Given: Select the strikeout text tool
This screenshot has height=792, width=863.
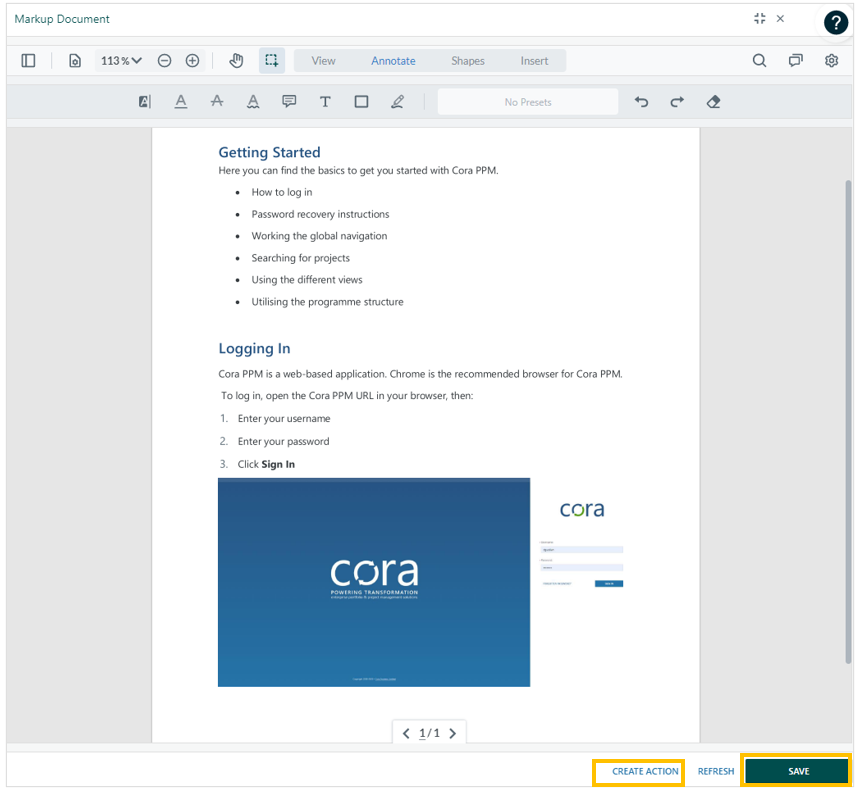Looking at the screenshot, I should point(217,102).
